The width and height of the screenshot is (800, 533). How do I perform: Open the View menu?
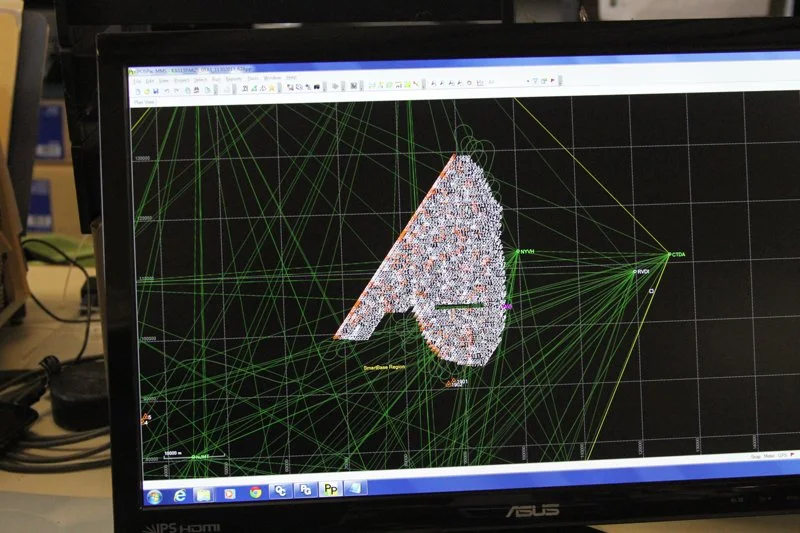[x=163, y=81]
